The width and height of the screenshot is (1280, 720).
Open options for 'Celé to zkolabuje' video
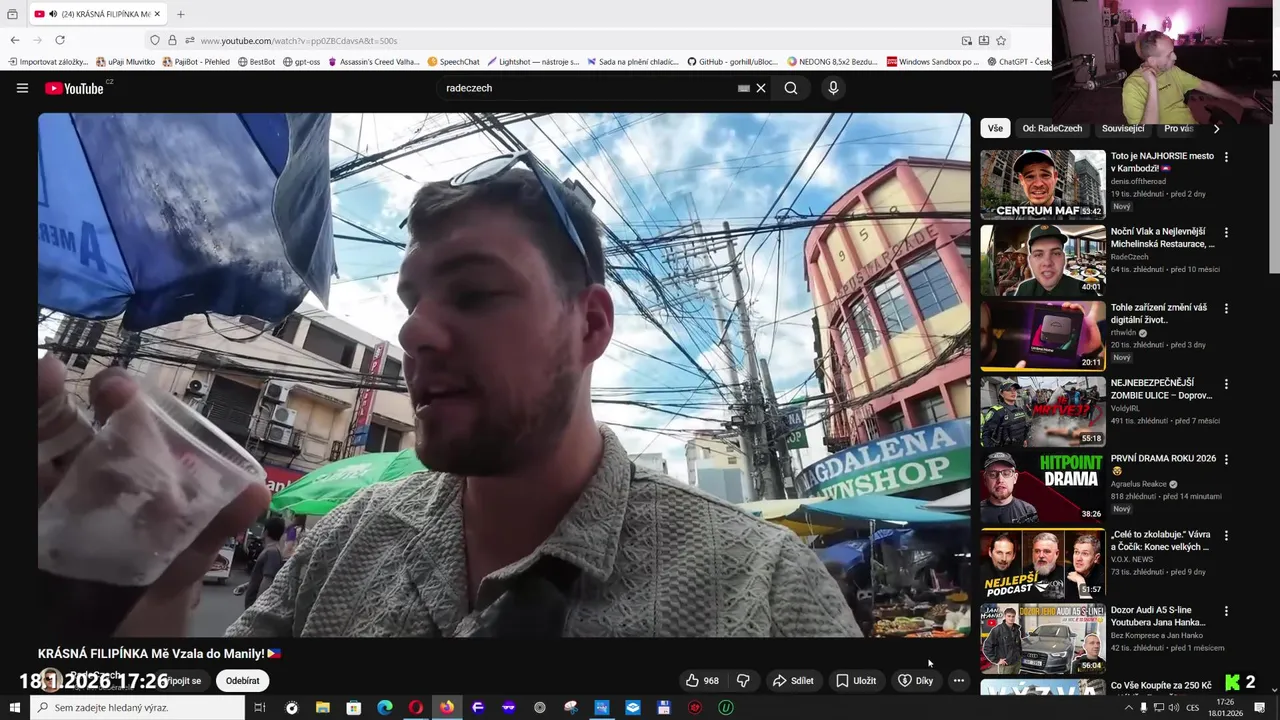(1226, 535)
